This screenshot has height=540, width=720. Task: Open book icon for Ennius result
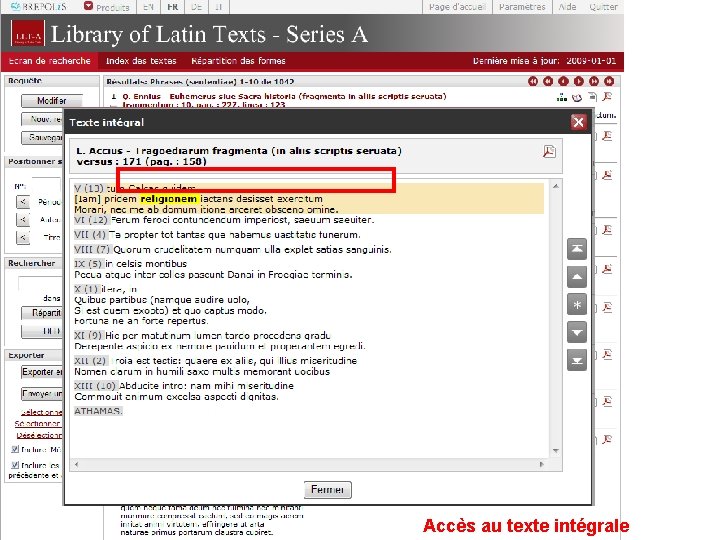pos(577,97)
